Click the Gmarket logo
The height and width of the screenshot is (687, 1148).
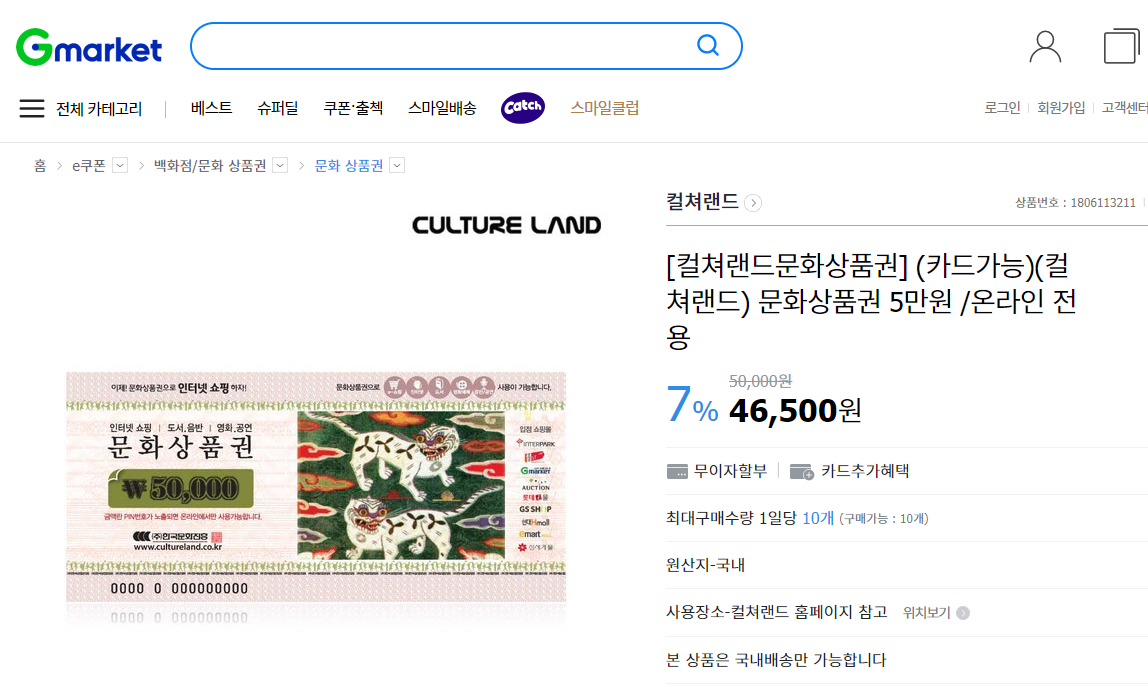89,48
